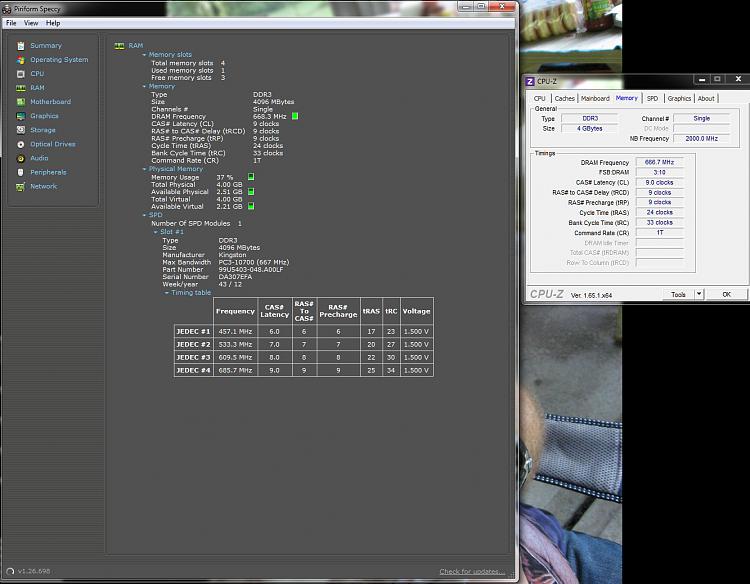
Task: Click the Speccy version number v1.26.698
Action: (x=34, y=572)
